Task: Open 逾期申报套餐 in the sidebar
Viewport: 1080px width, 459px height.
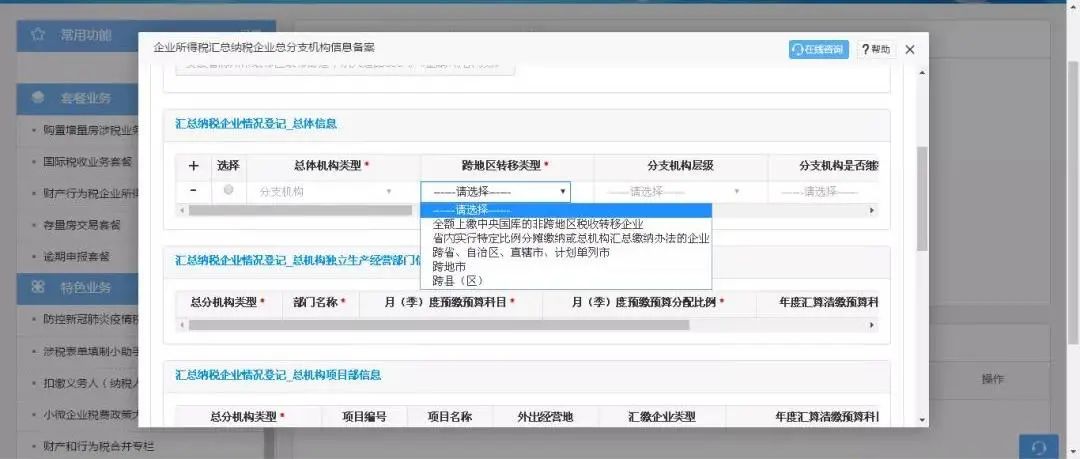Action: [x=76, y=256]
